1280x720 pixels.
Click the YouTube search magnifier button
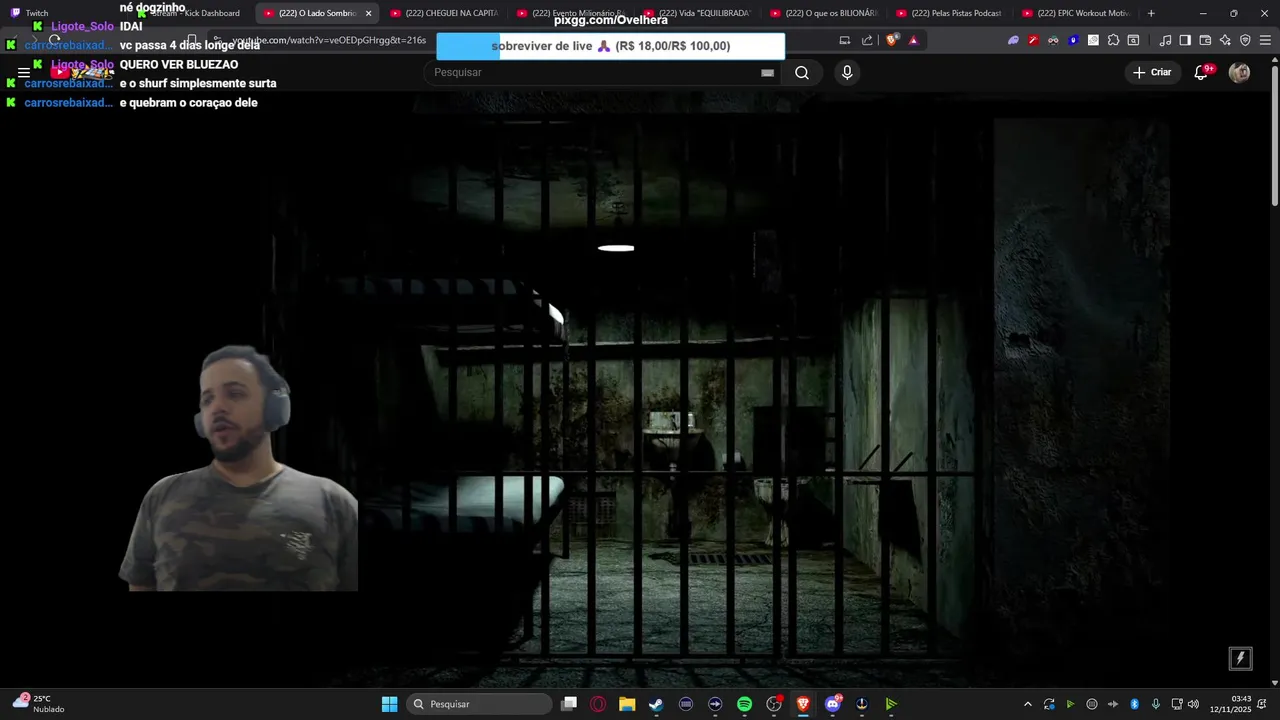801,72
